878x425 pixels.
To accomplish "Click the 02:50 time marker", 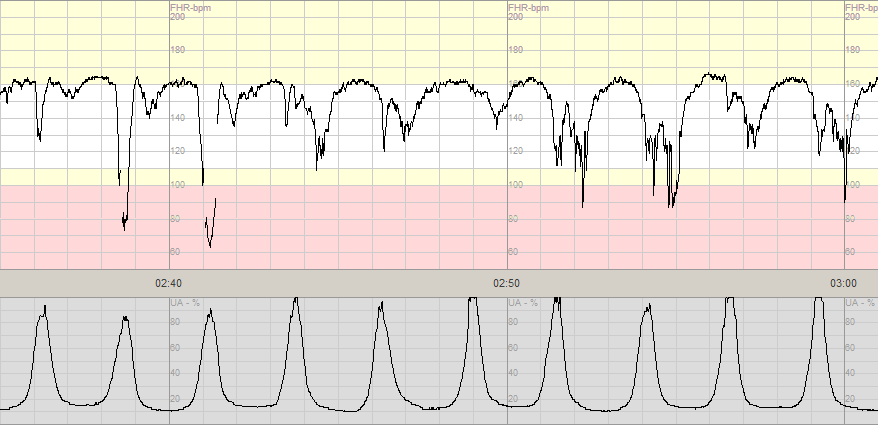I will 507,283.
